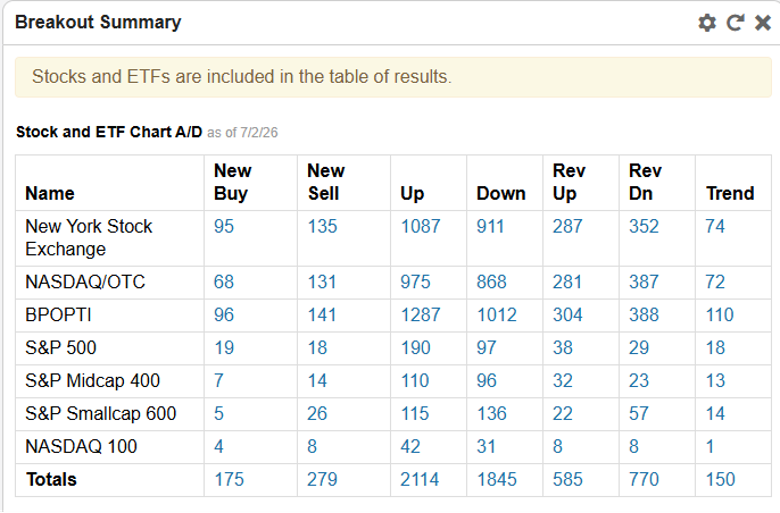Open New York Stock Exchange New Buy 95

(224, 226)
